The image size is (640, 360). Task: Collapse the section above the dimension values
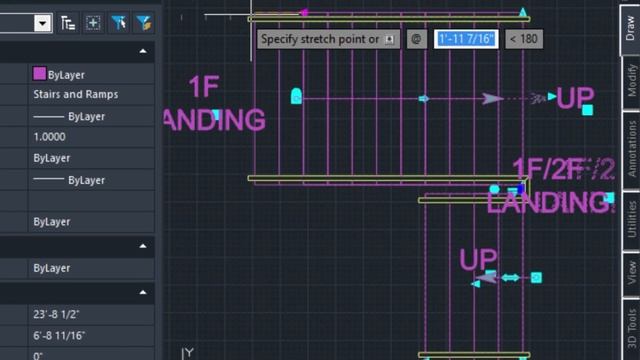(143, 292)
